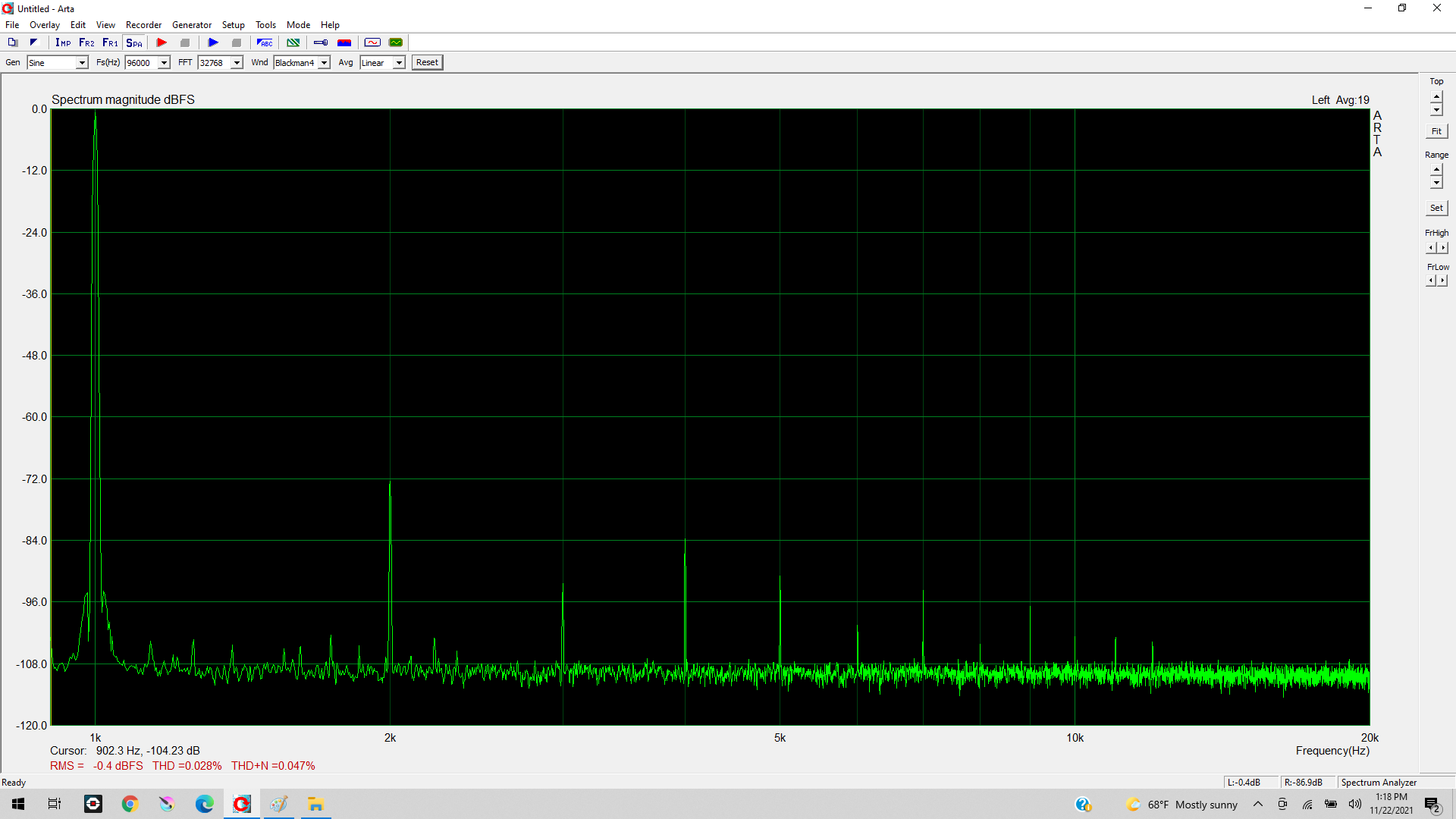Click the RMS = -0.4 dBFS readout
Viewport: 1456px width, 819px height.
pos(96,766)
